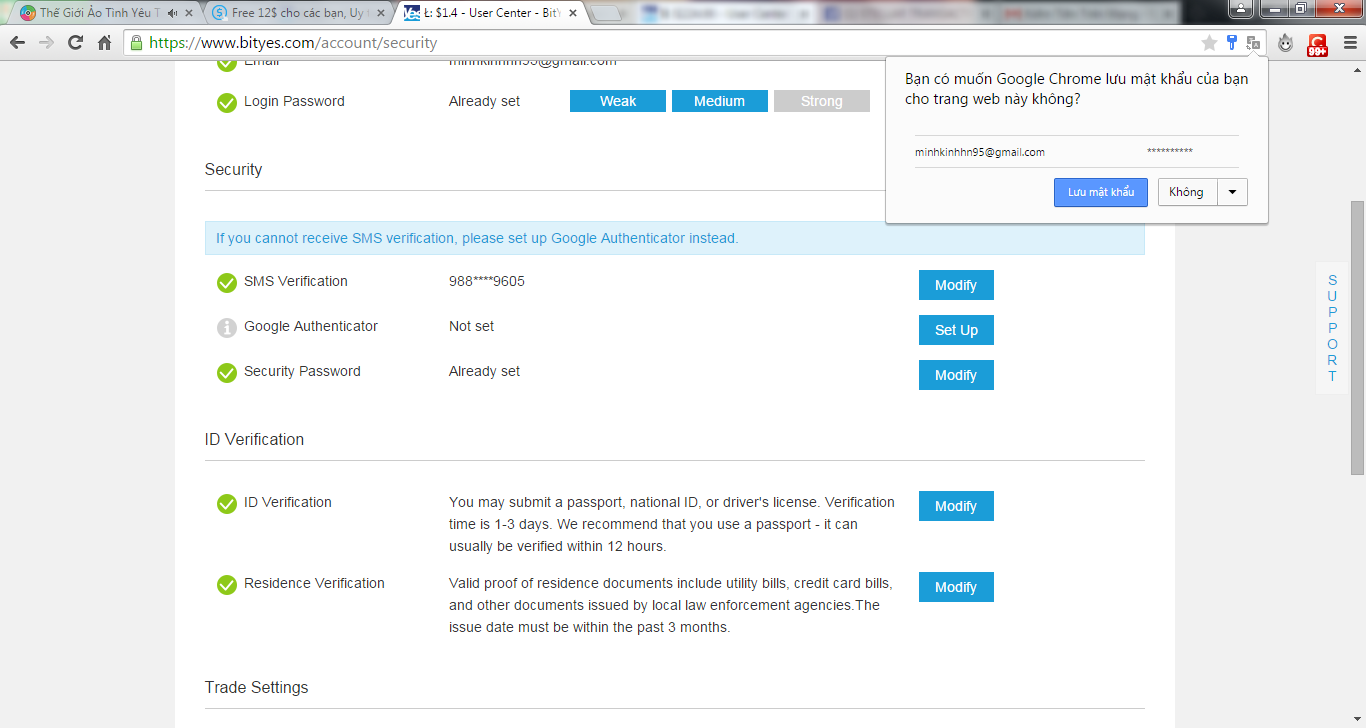1366x728 pixels.
Task: Click the green check beside Security Password
Action: click(227, 372)
